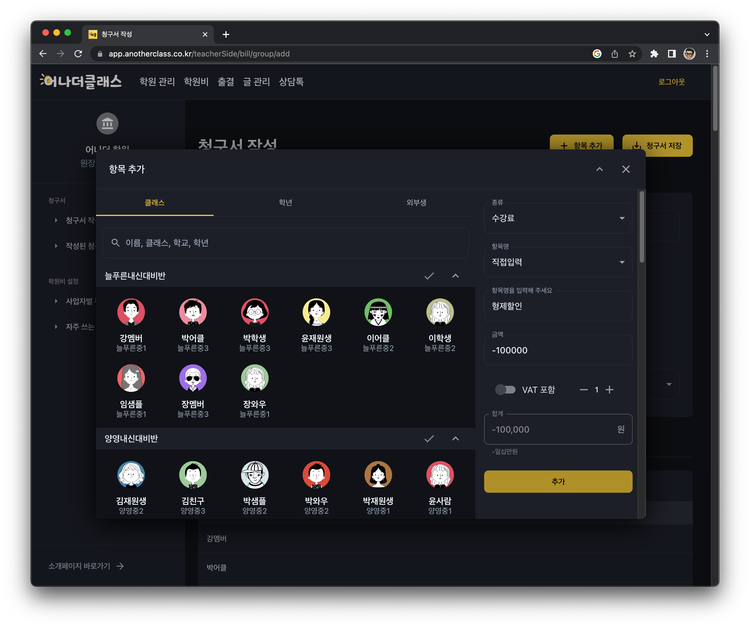Decrease quantity with minus icon
This screenshot has width=750, height=627.
click(x=584, y=390)
